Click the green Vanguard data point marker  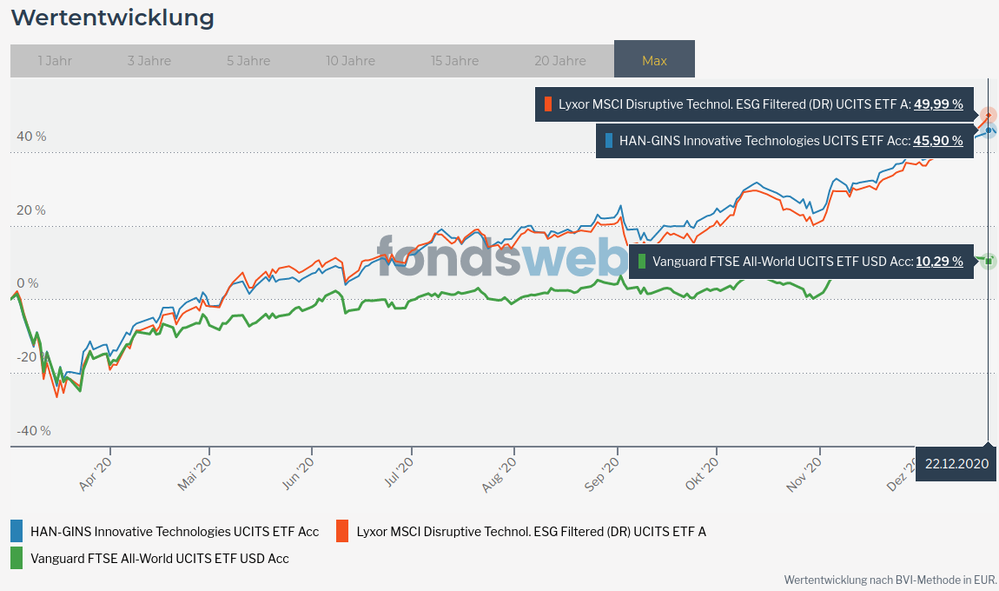988,261
